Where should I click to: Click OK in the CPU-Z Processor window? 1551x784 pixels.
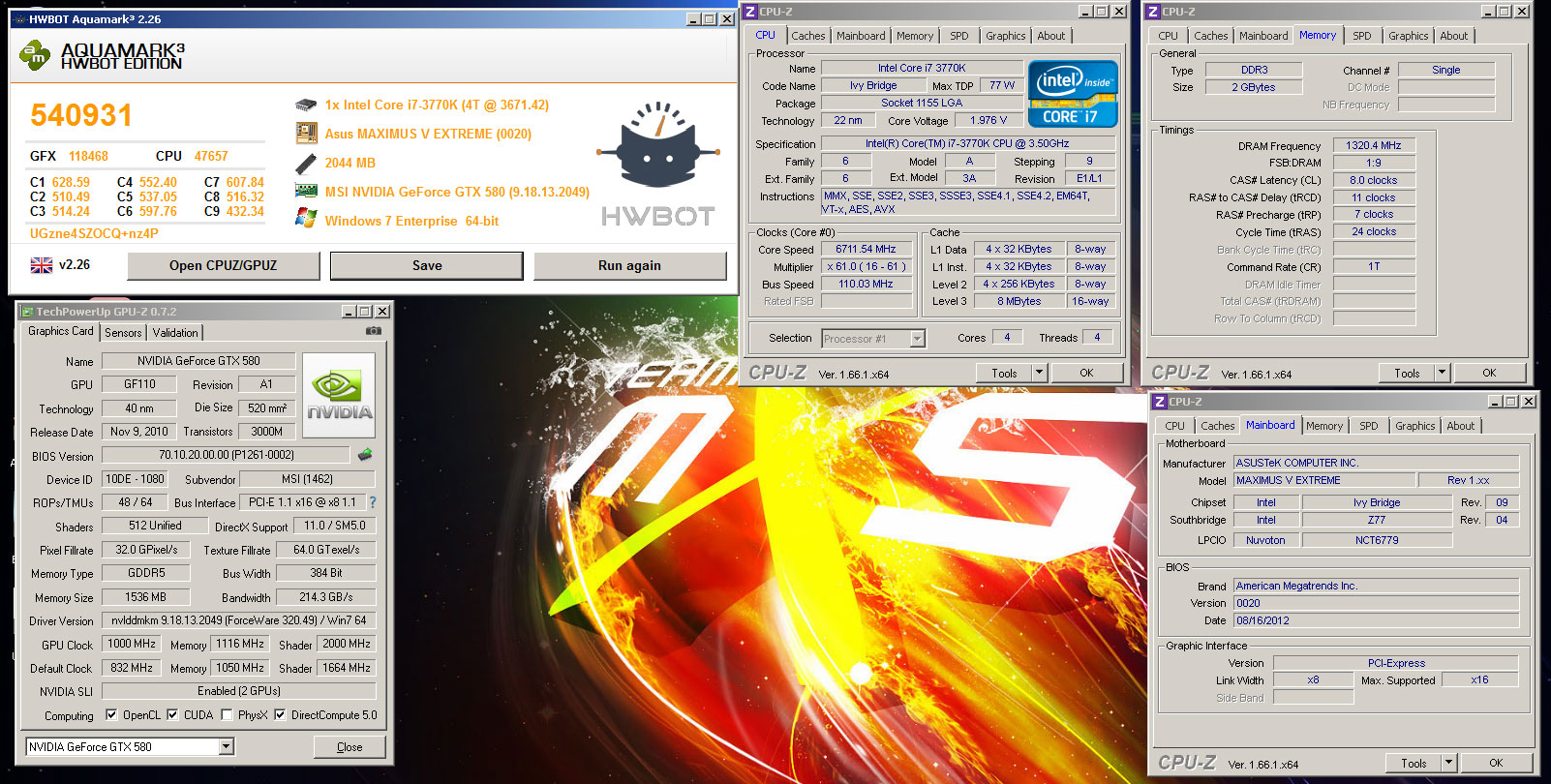(1087, 373)
